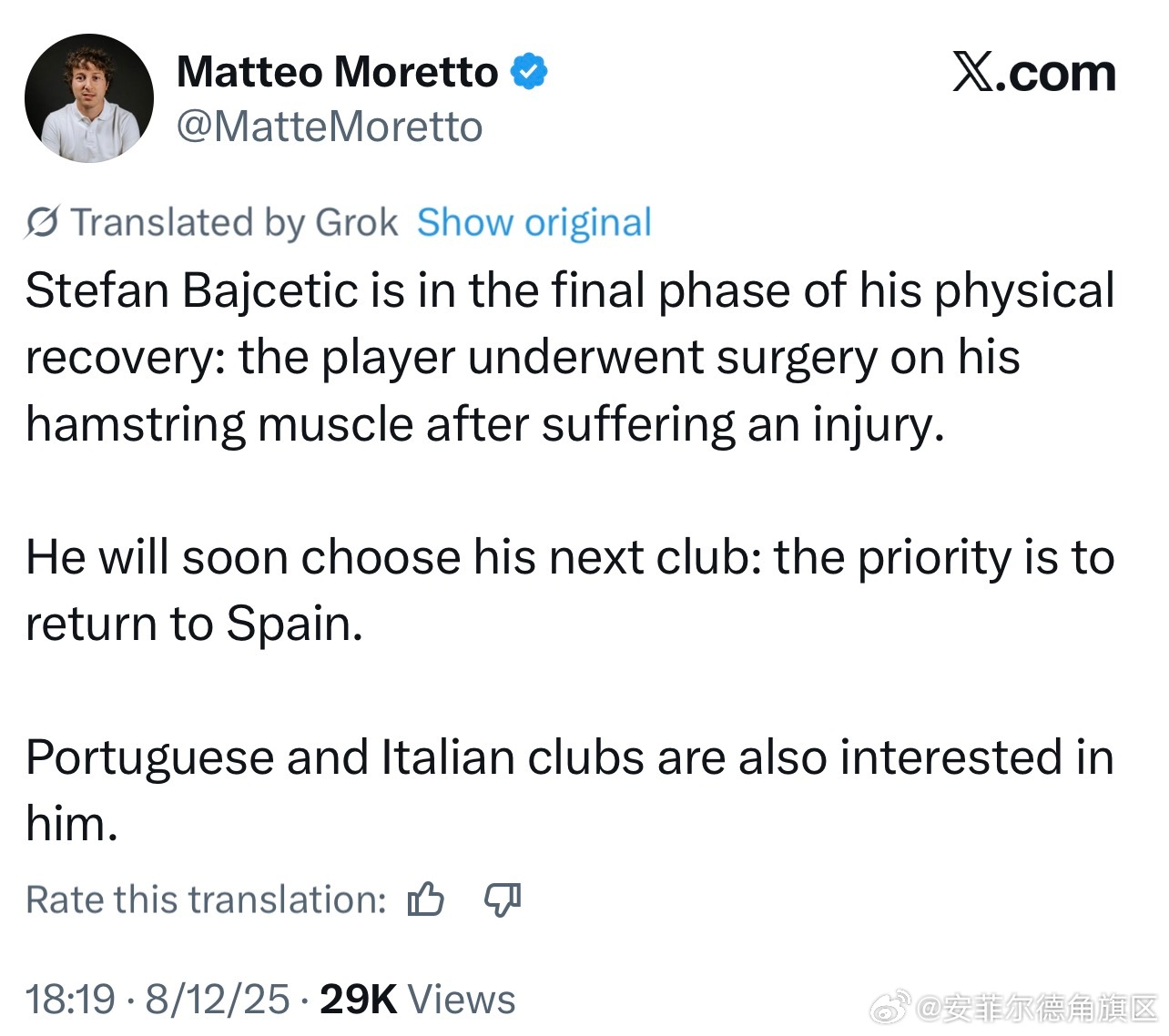Click the 18:19 post time
Image resolution: width=1169 pixels, height=1036 pixels.
[70, 999]
